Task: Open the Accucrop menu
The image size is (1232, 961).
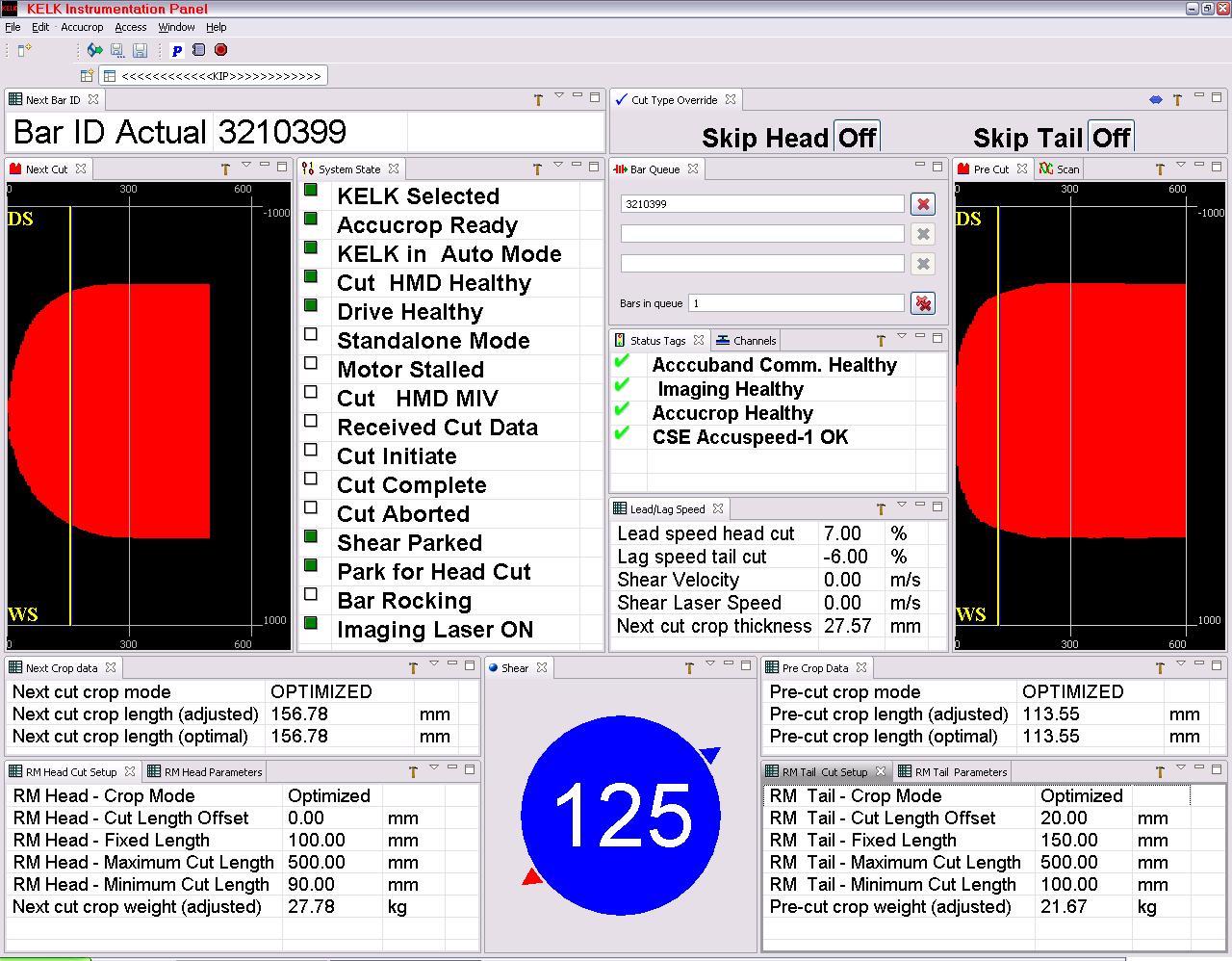Action: click(x=82, y=27)
